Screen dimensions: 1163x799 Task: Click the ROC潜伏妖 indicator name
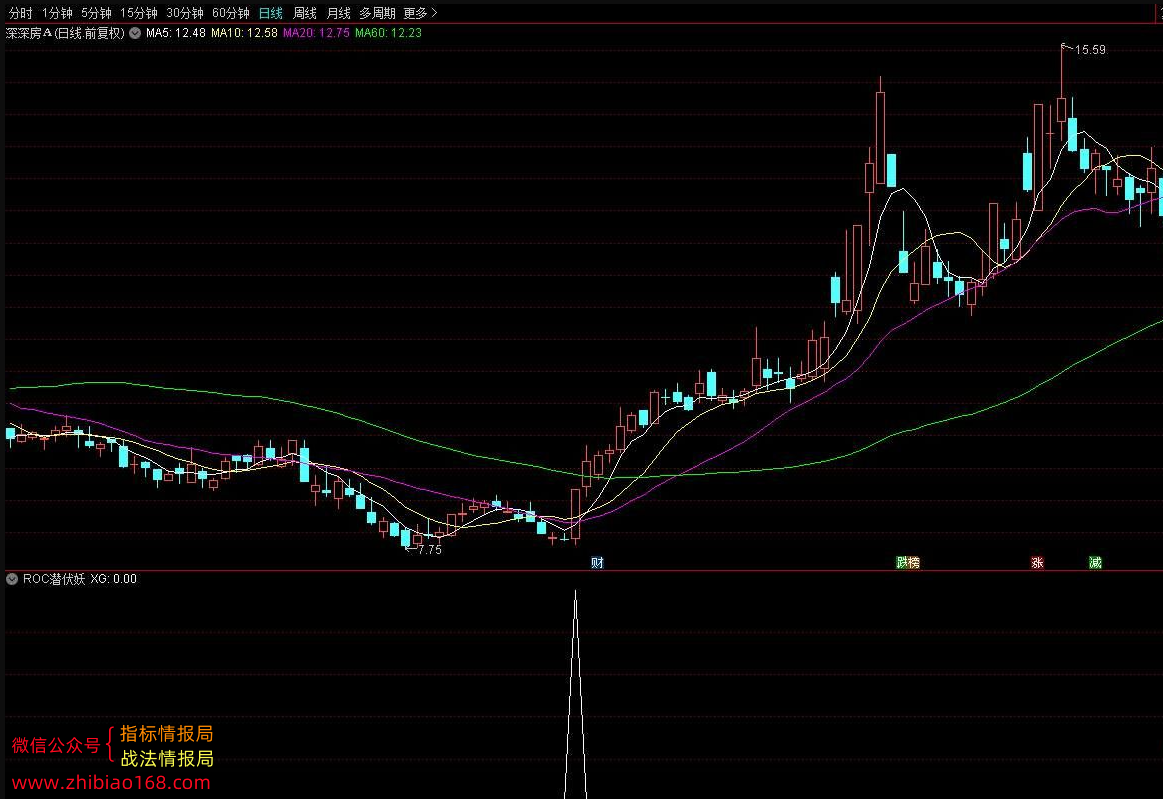pyautogui.click(x=54, y=579)
